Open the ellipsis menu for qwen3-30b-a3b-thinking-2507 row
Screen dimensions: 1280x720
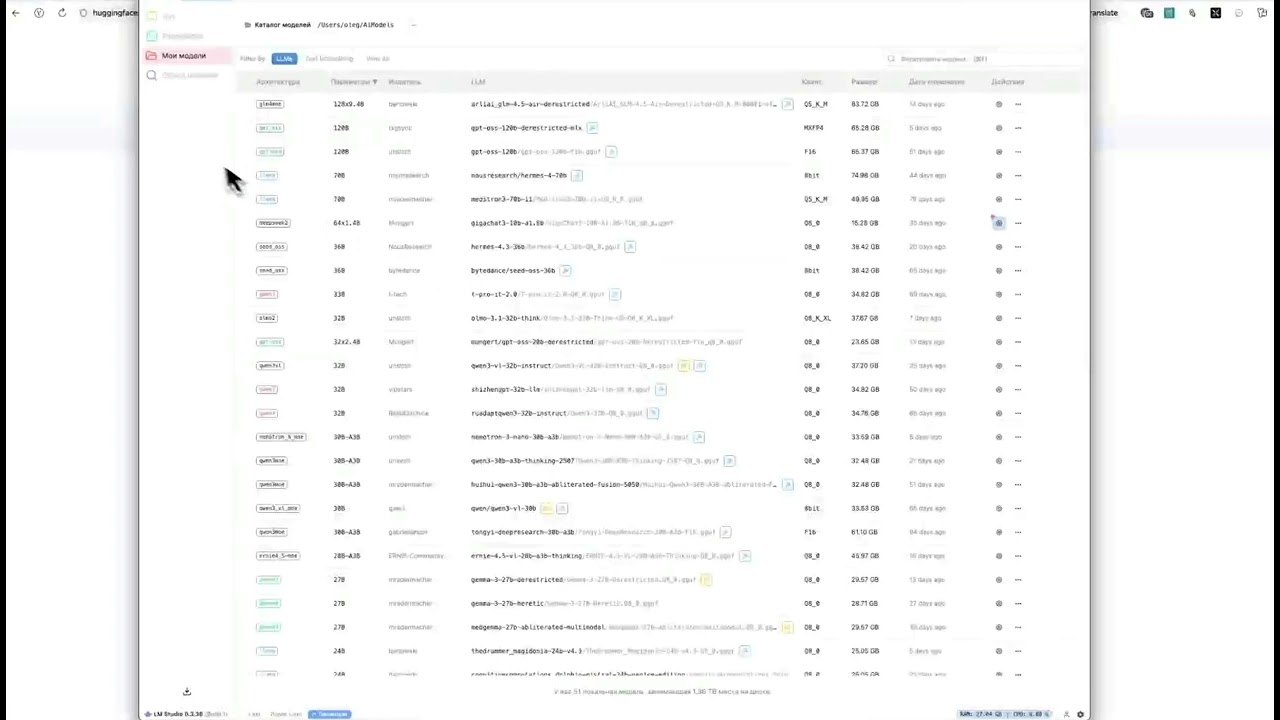tap(1018, 461)
